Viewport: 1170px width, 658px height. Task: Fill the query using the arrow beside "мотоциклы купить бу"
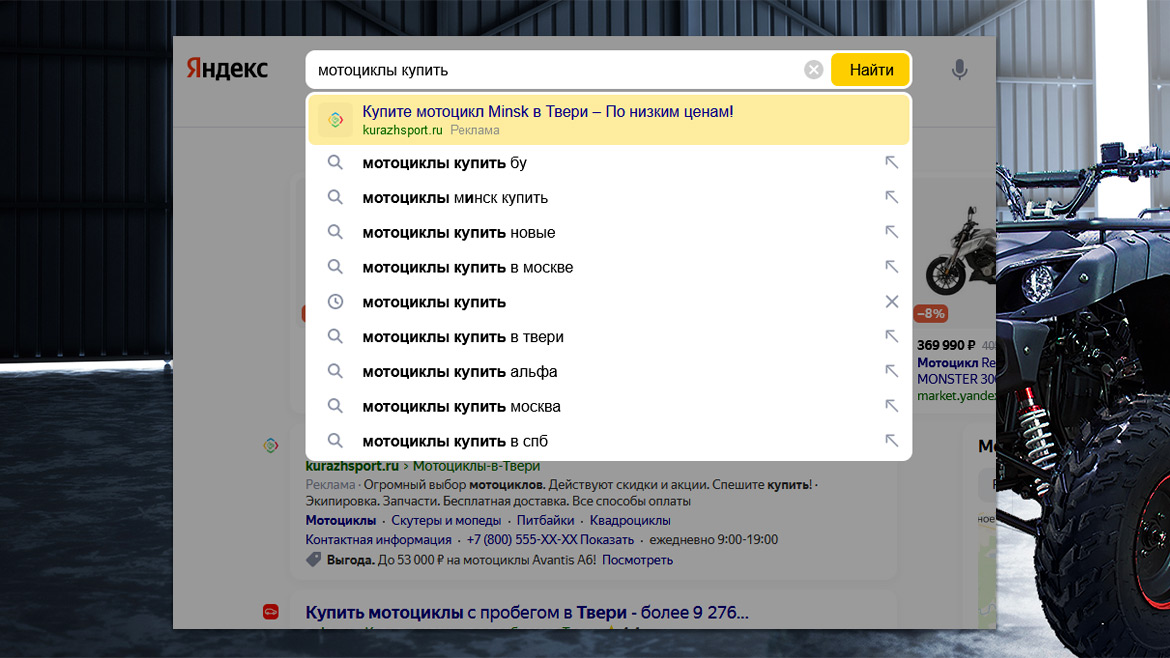pos(892,163)
